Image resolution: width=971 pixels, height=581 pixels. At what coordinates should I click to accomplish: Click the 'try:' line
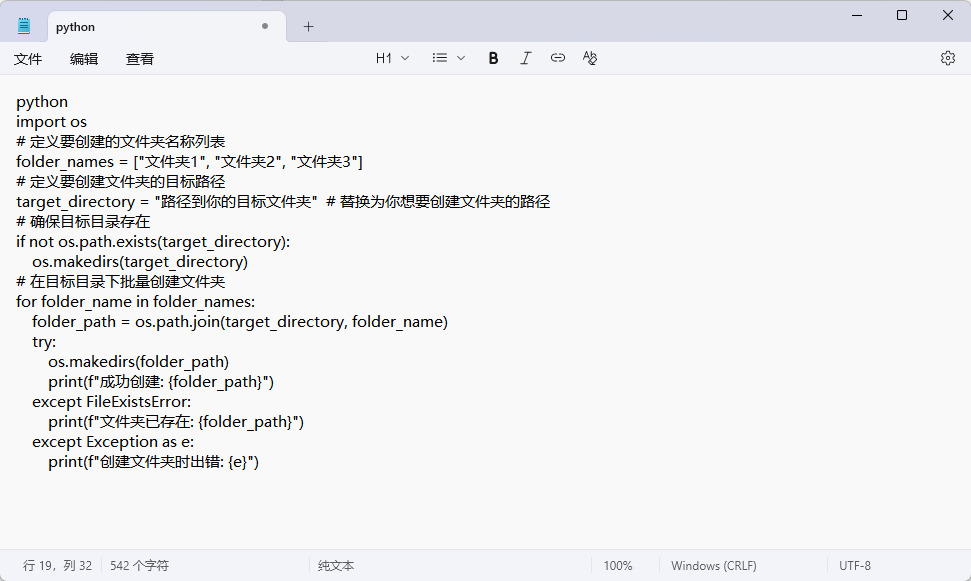click(x=44, y=342)
